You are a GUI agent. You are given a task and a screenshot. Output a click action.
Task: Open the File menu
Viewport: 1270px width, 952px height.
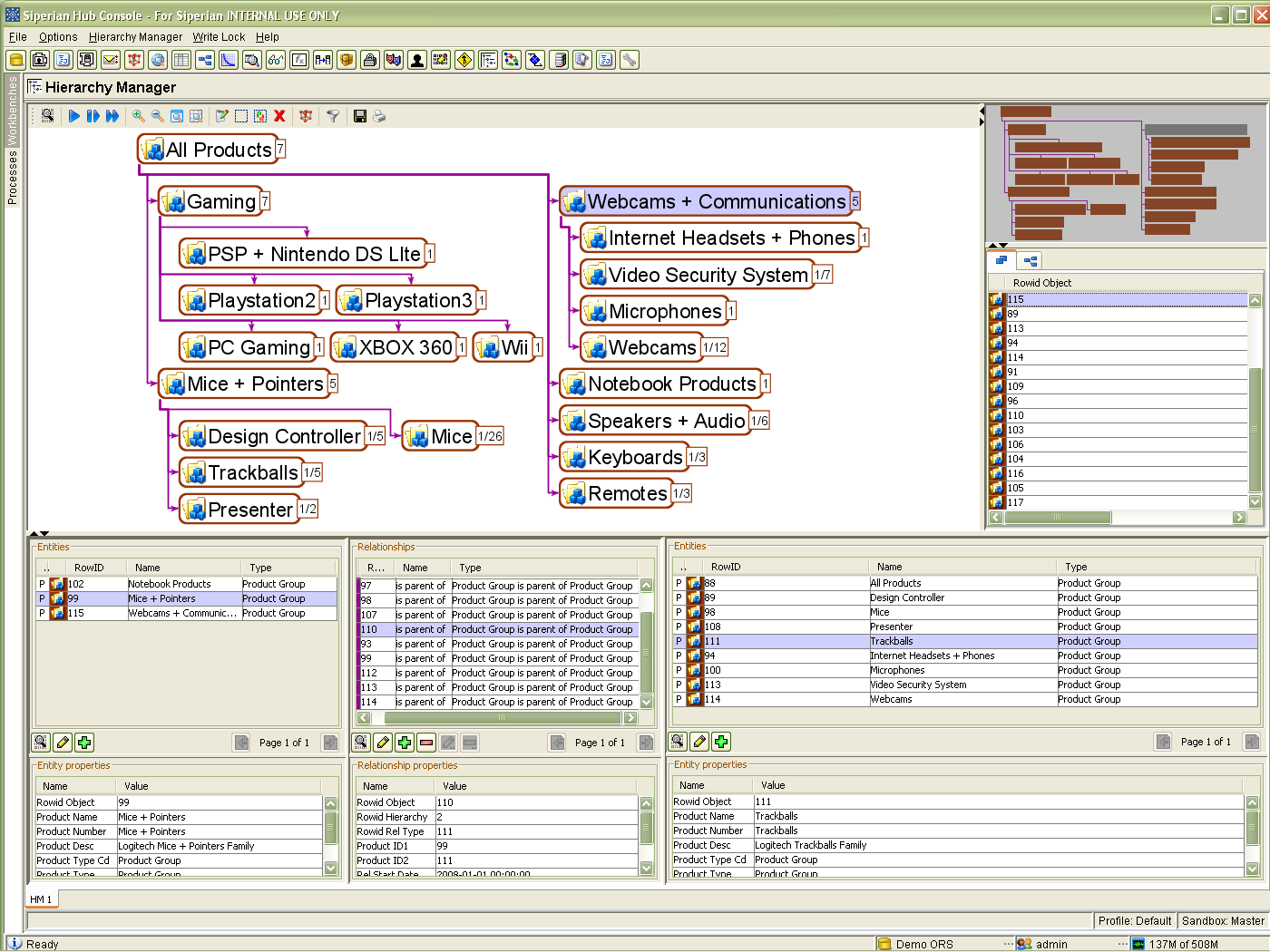[x=18, y=37]
